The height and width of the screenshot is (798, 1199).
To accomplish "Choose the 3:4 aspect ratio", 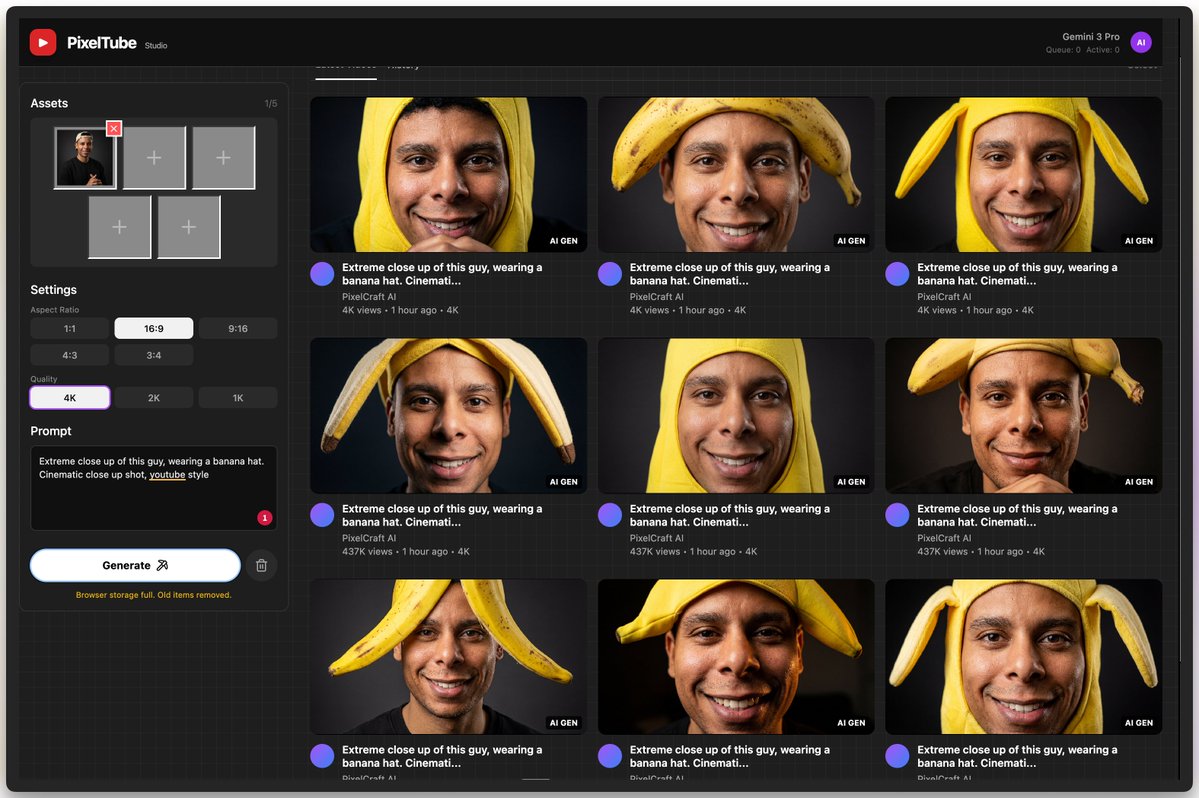I will (x=154, y=355).
